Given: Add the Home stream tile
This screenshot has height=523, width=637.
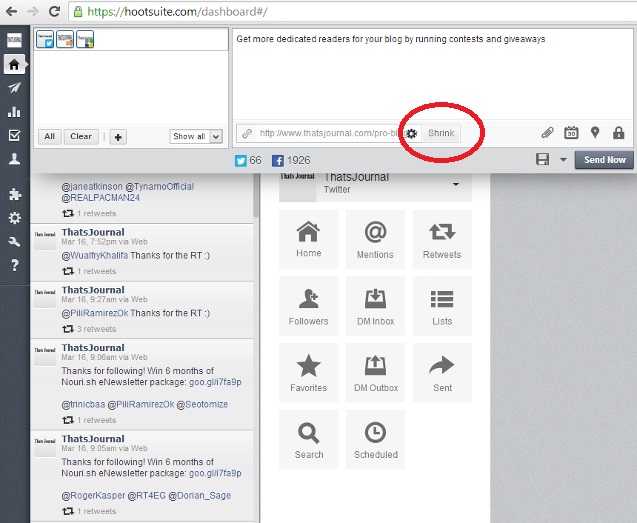Looking at the screenshot, I should coord(309,239).
